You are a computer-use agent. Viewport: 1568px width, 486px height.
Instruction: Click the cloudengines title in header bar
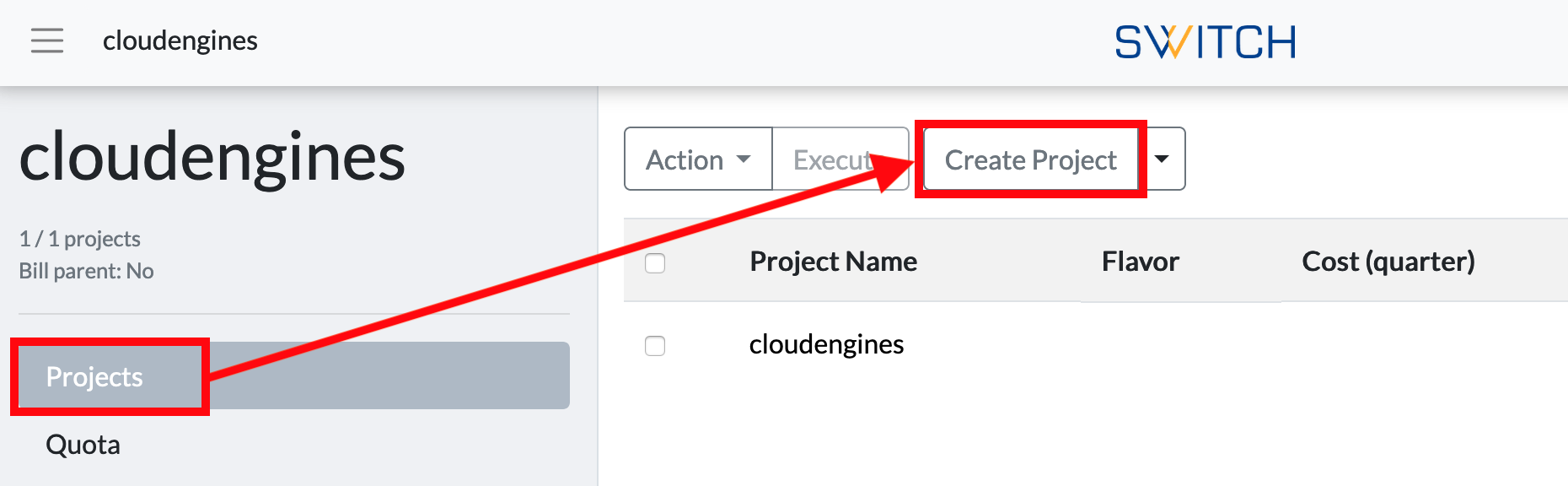[x=180, y=40]
